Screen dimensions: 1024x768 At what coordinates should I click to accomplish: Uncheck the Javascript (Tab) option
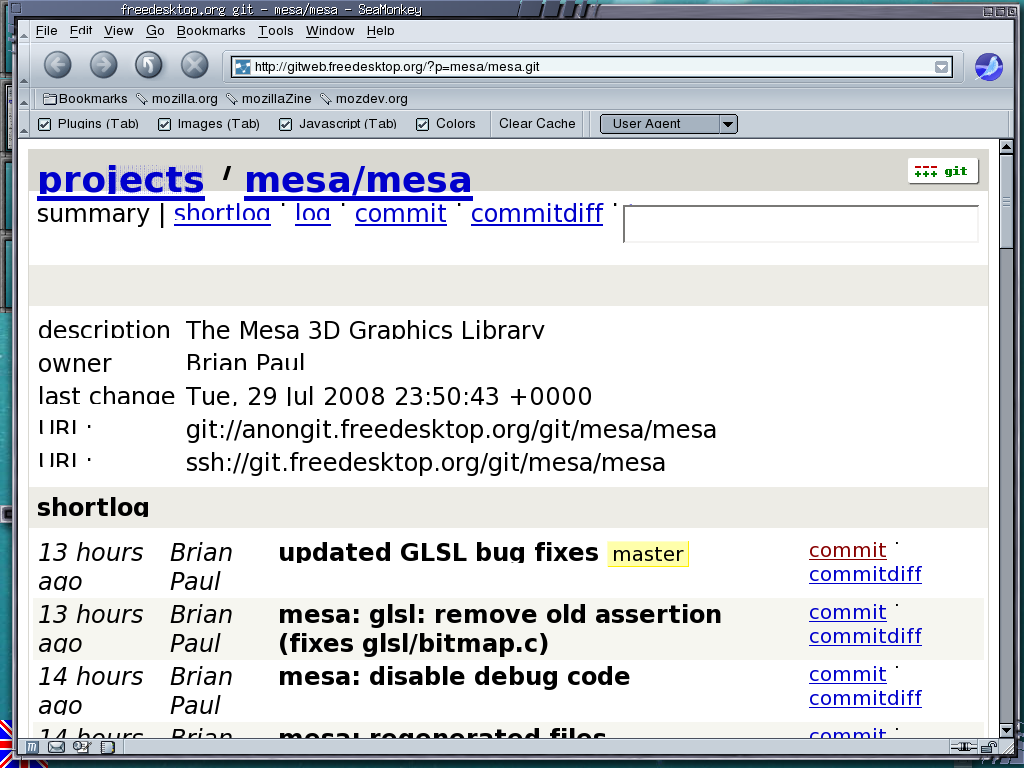286,124
